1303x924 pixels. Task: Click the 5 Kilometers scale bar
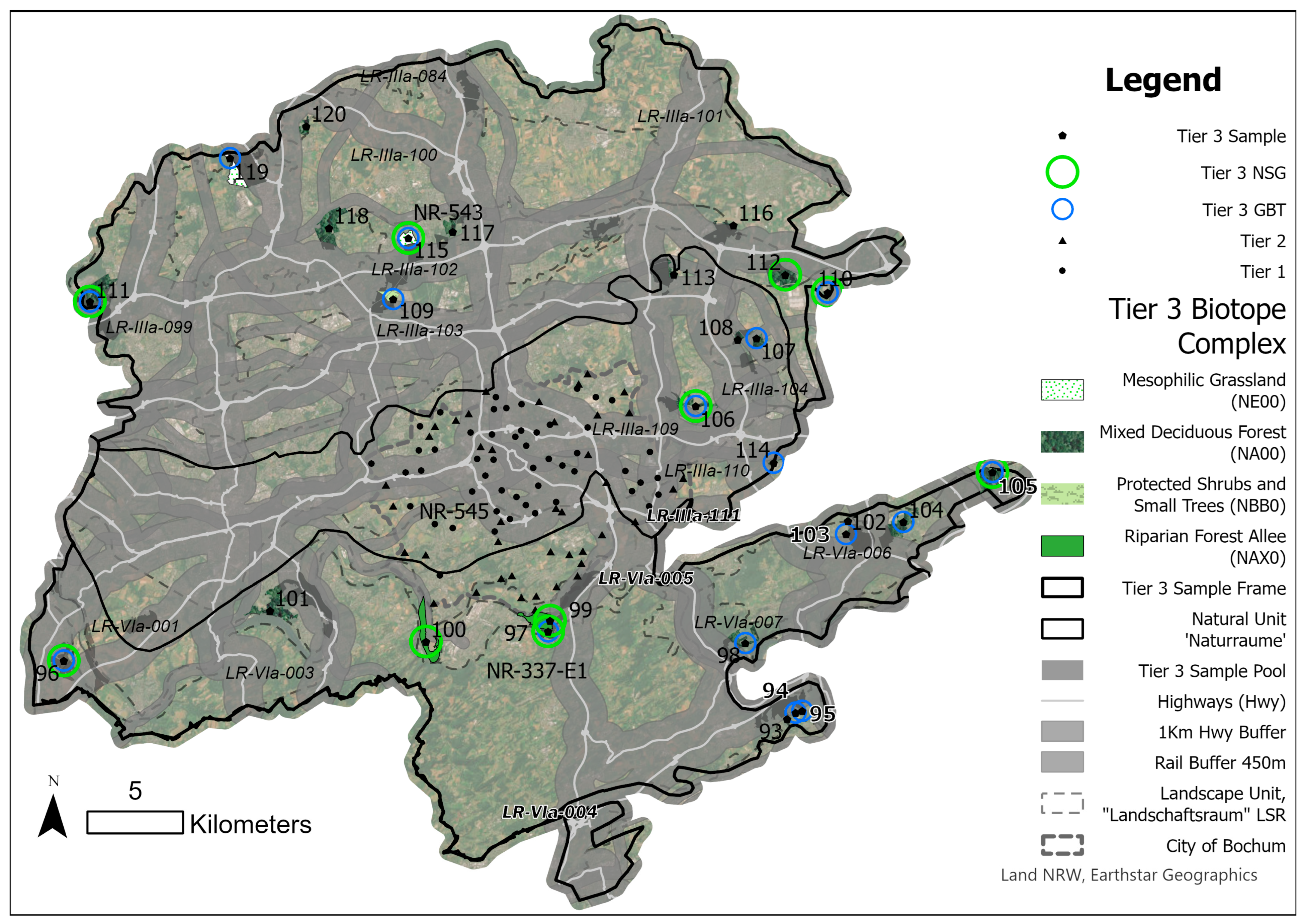tap(135, 823)
